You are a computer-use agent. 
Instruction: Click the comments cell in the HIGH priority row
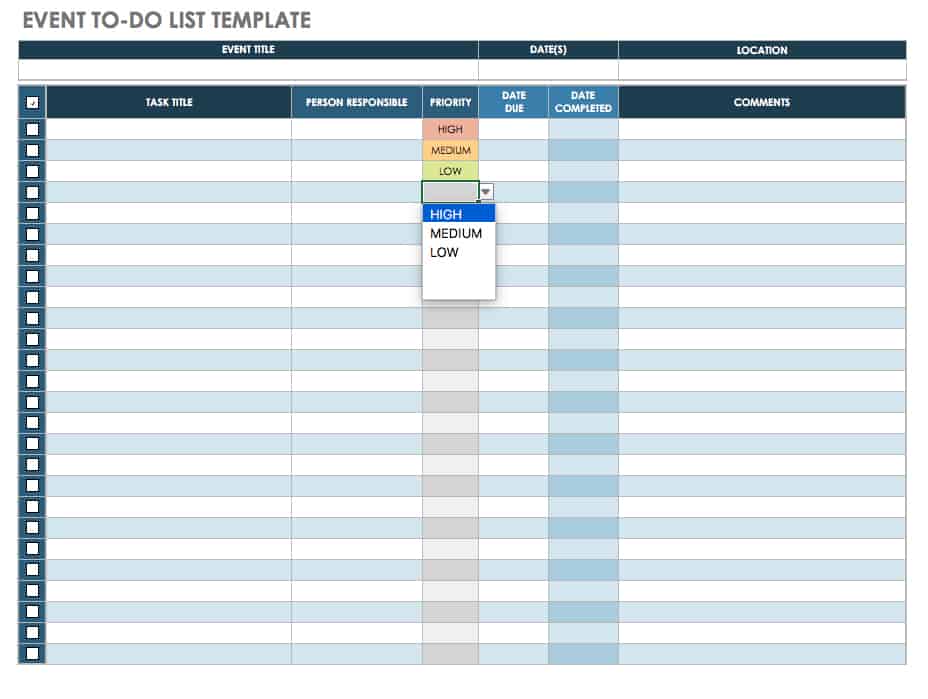(762, 129)
